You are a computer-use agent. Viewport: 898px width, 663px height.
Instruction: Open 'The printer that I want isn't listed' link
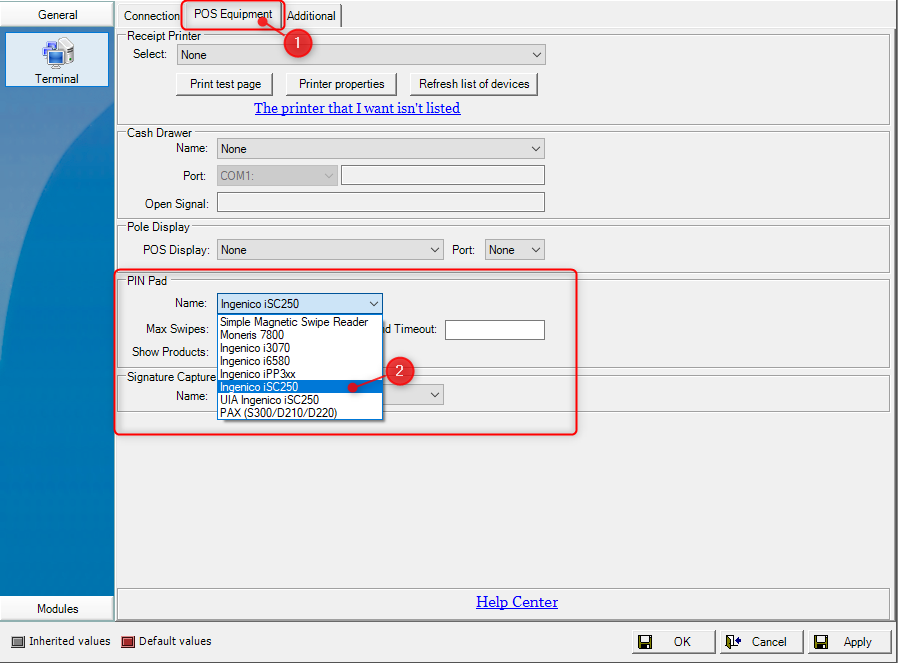coord(357,108)
